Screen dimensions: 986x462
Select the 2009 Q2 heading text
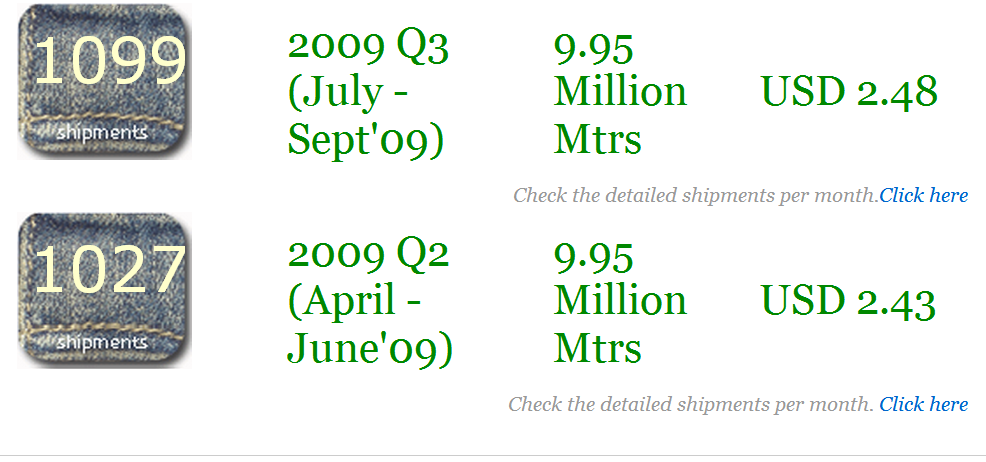pos(368,255)
